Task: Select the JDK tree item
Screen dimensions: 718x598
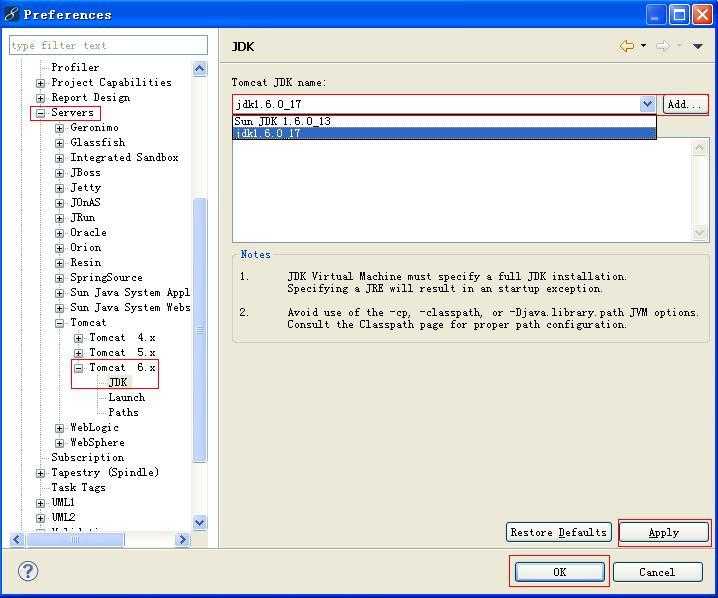Action: click(x=118, y=382)
